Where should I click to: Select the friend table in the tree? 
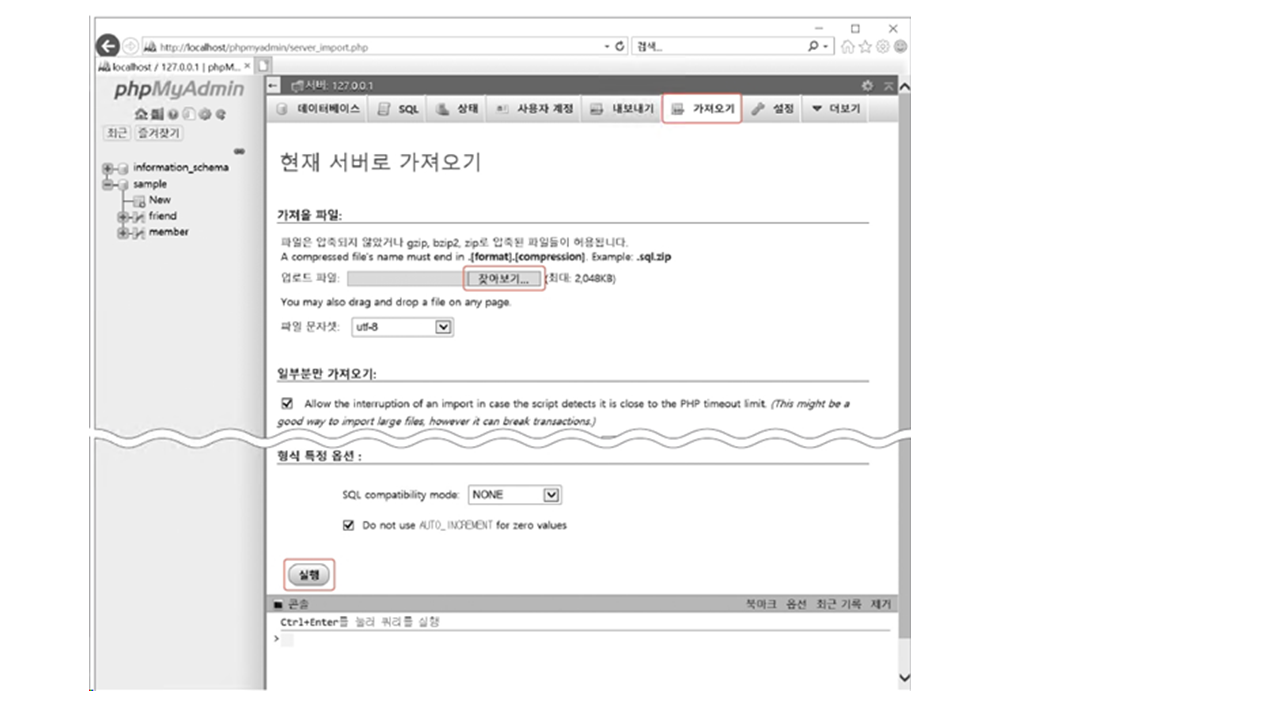click(162, 216)
